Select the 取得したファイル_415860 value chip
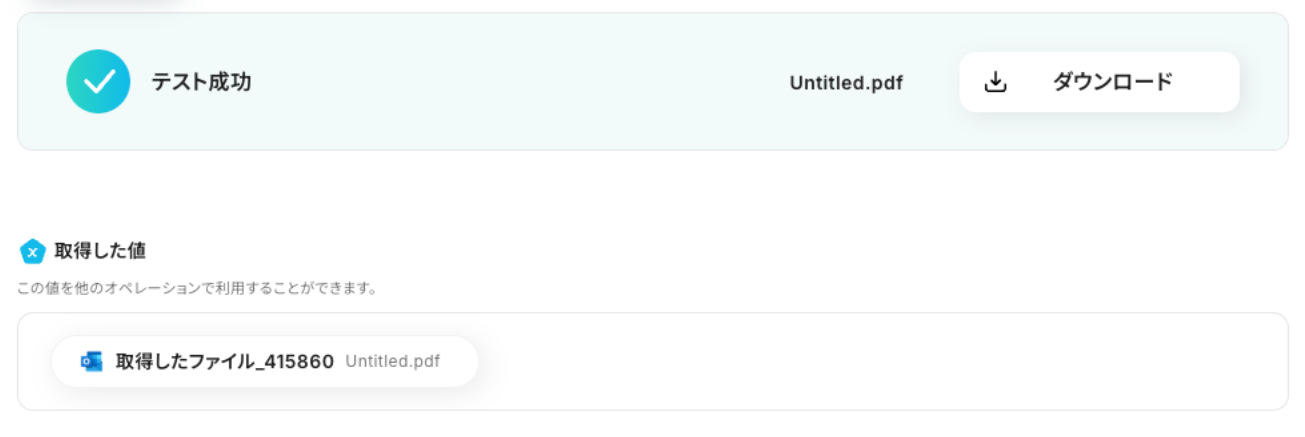Screen dimensions: 1305x437 click(265, 361)
